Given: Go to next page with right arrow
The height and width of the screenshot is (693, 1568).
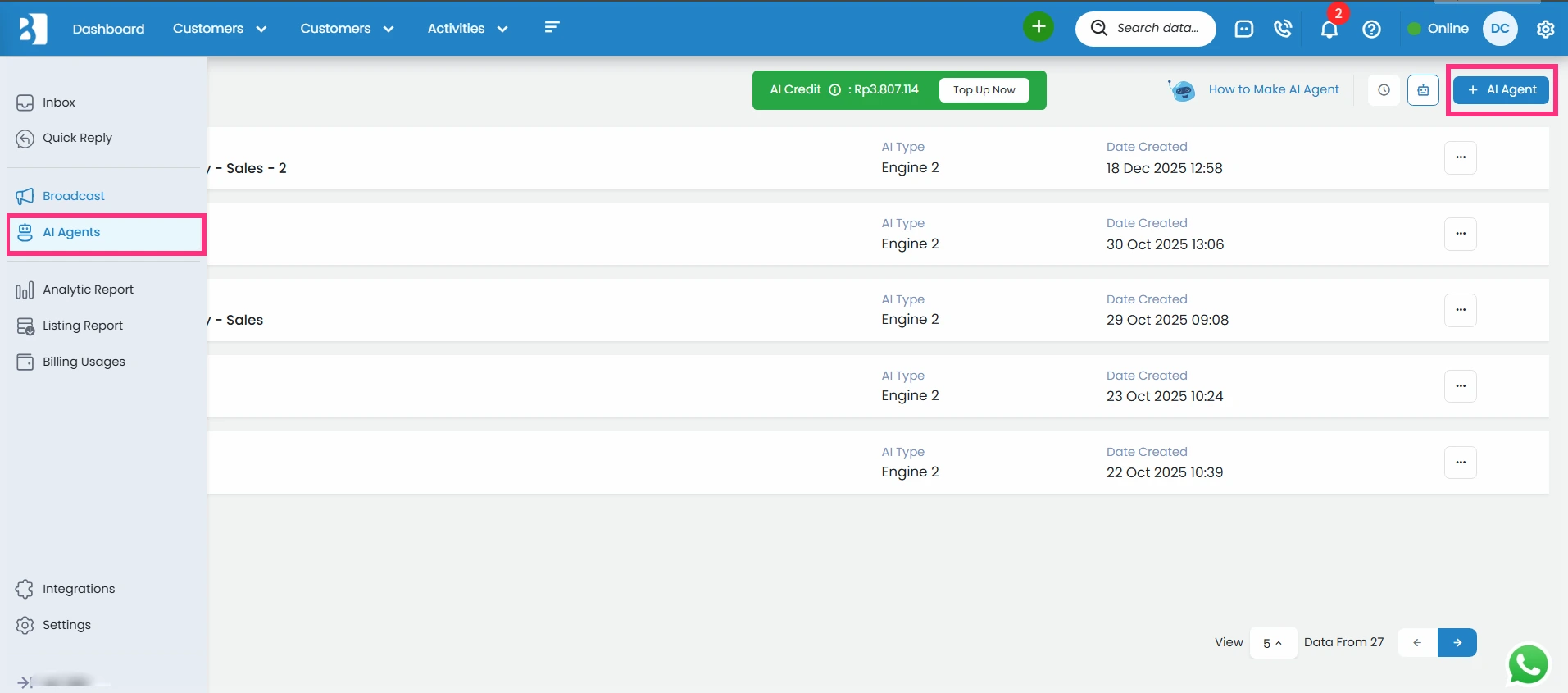Looking at the screenshot, I should click(1457, 643).
